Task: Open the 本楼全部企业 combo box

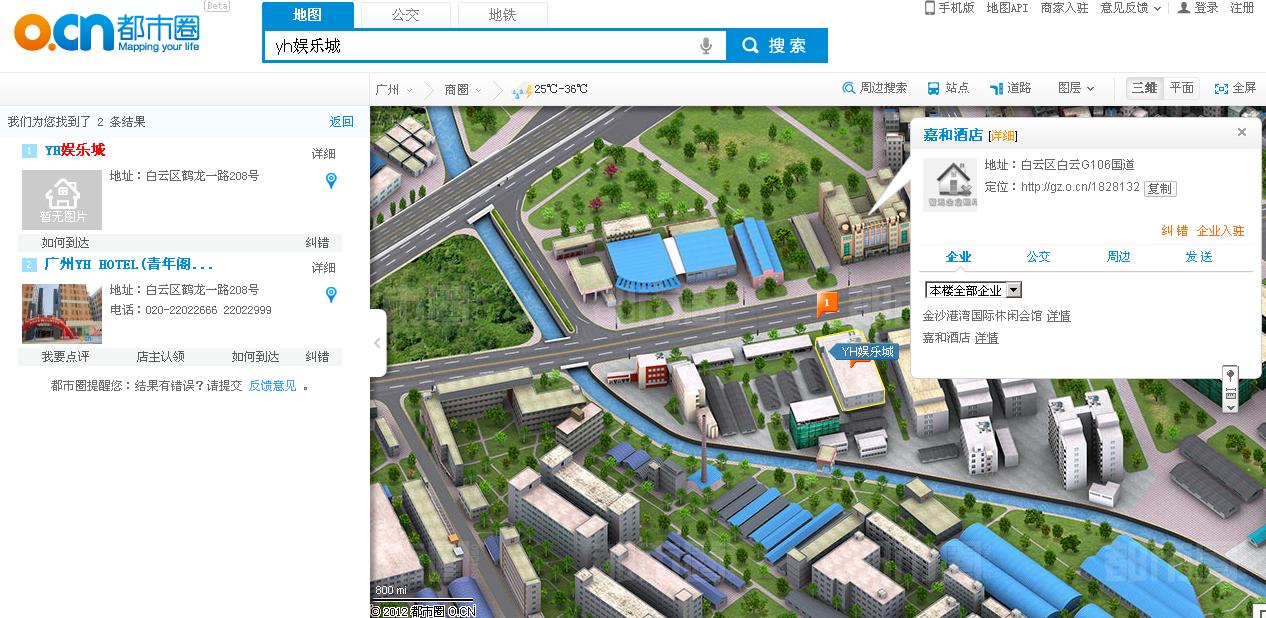Action: (974, 290)
